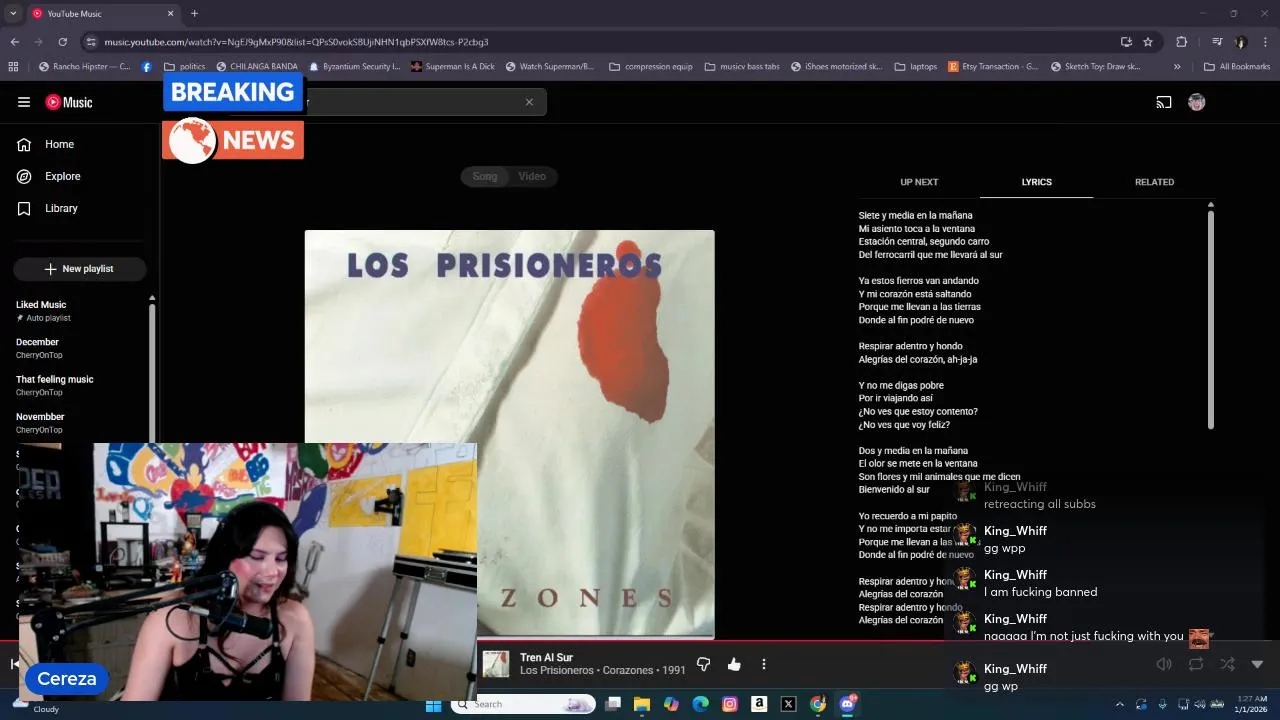The image size is (1280, 720).
Task: Open Amazon from taskbar
Action: click(x=759, y=704)
